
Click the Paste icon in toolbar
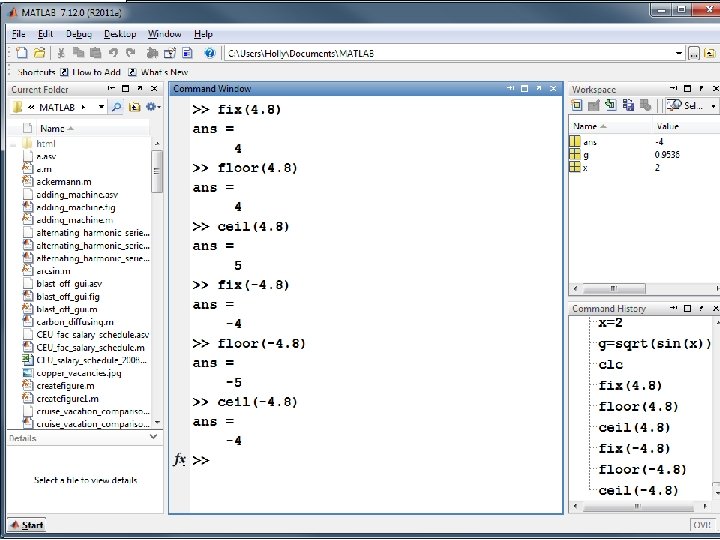96,53
